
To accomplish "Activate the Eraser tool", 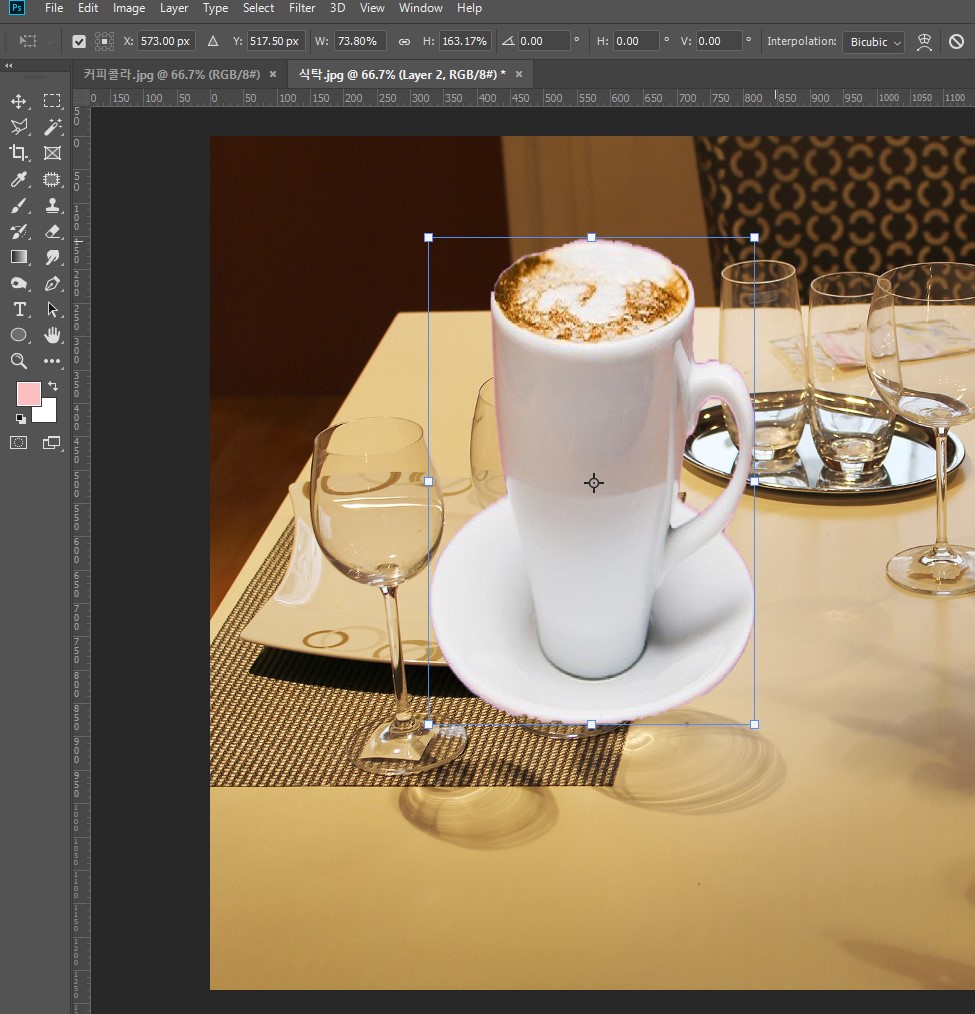I will (53, 231).
